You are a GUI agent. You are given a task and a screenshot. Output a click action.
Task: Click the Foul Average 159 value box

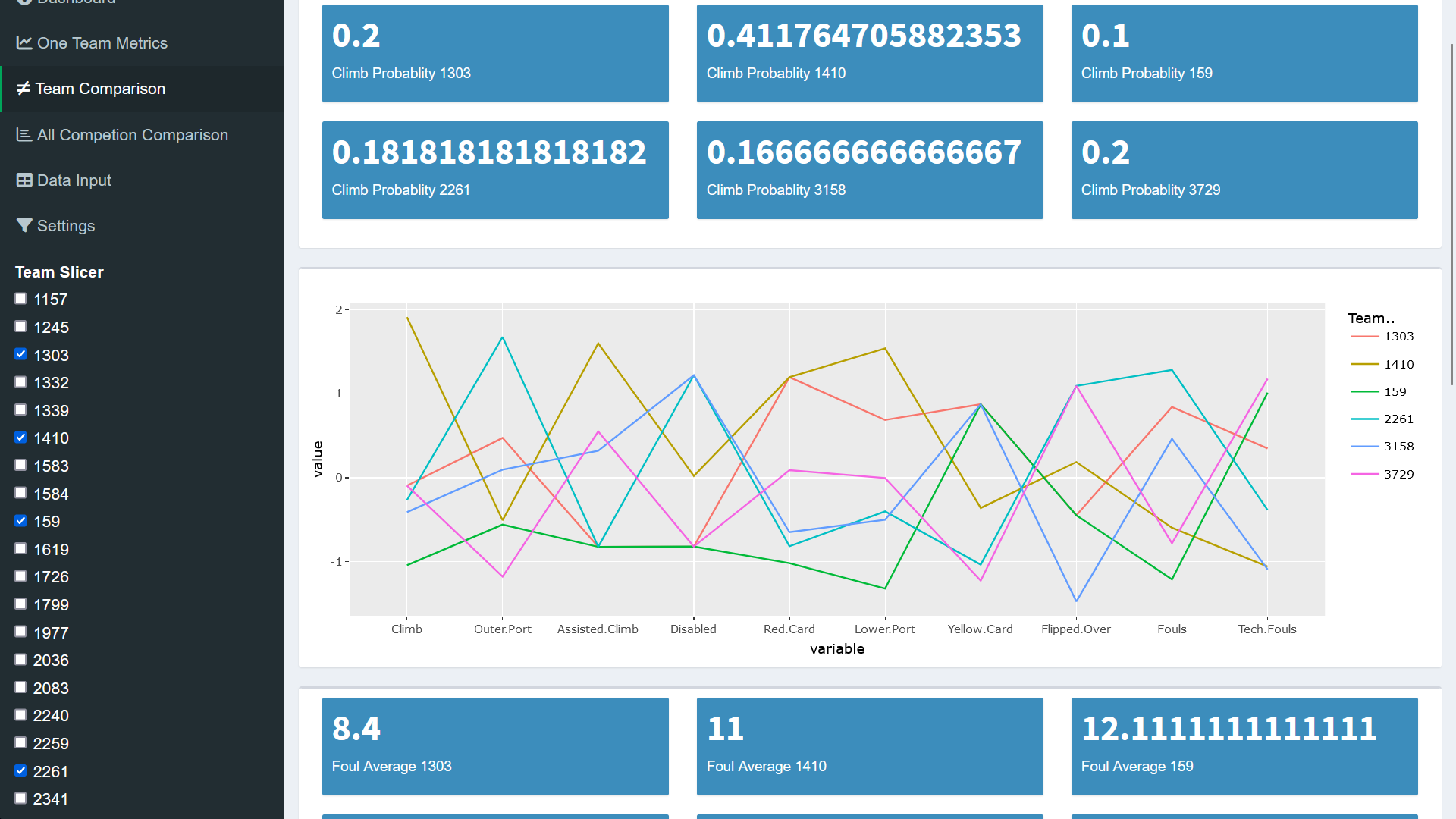[x=1244, y=746]
